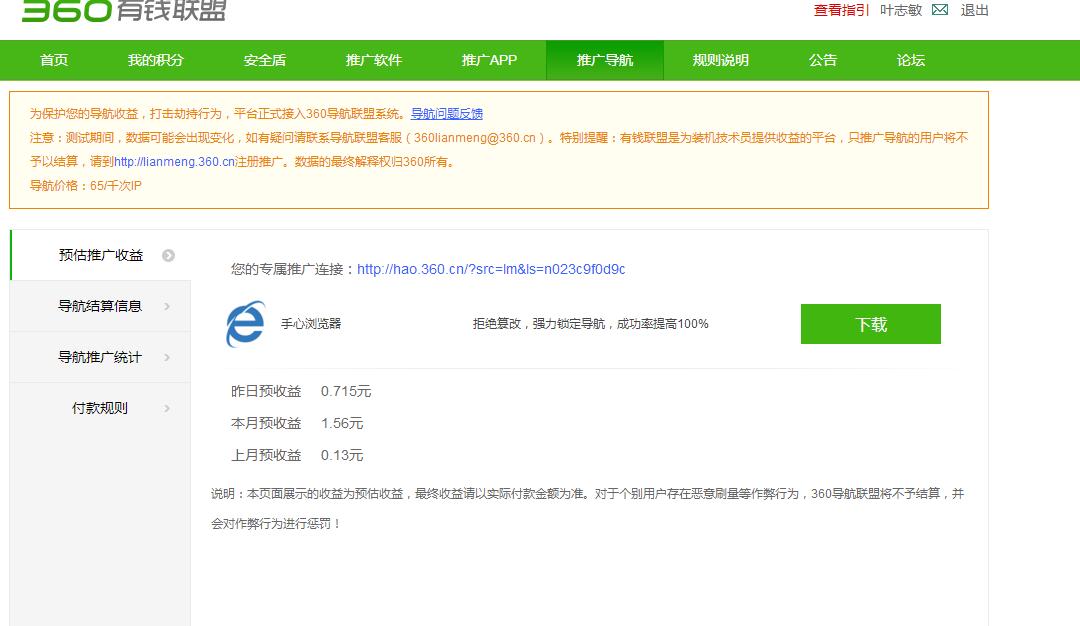Viewport: 1080px width, 626px height.
Task: Click the green 下载 button
Action: (x=871, y=324)
